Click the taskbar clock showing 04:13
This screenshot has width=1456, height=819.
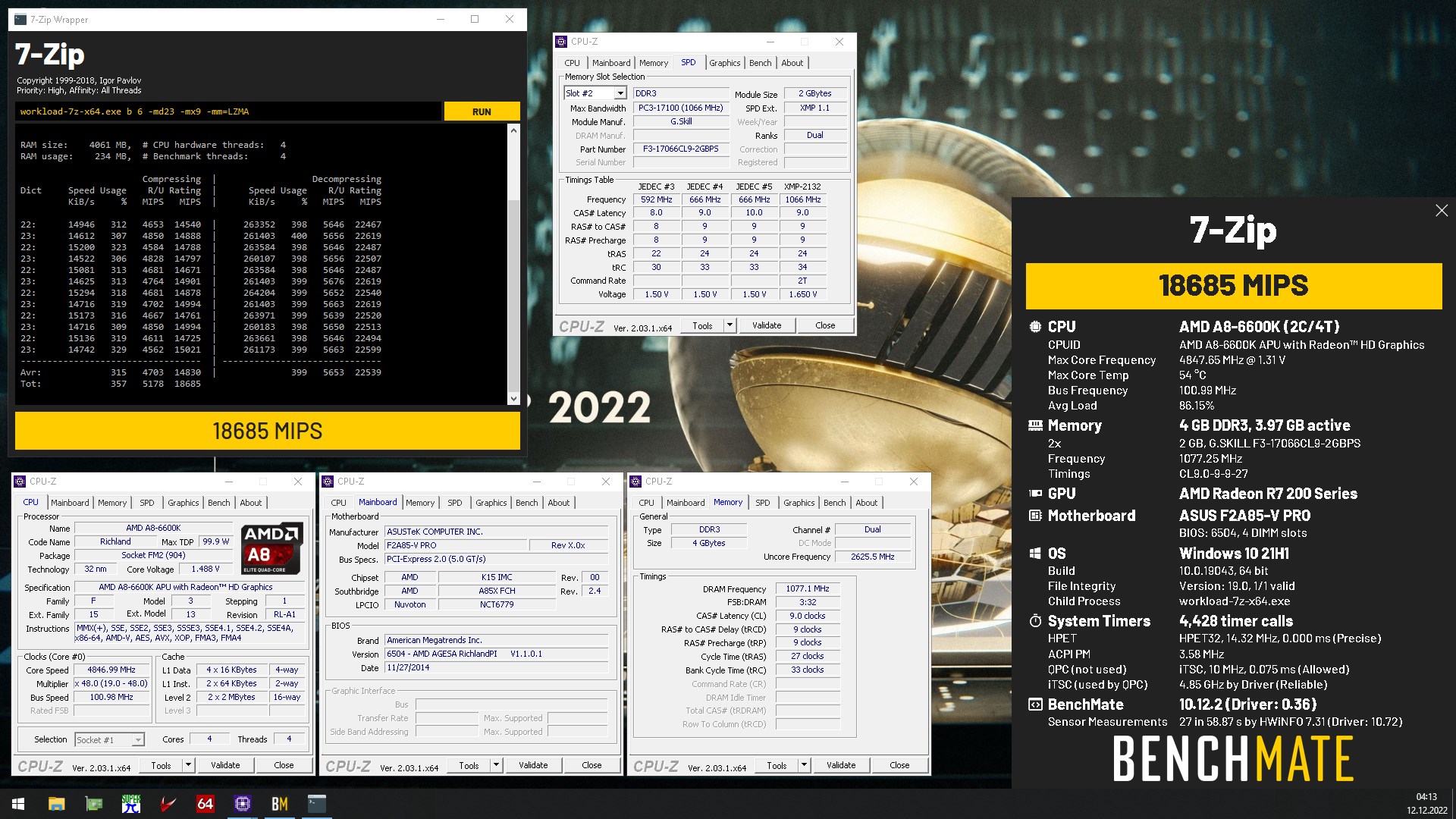(1426, 797)
